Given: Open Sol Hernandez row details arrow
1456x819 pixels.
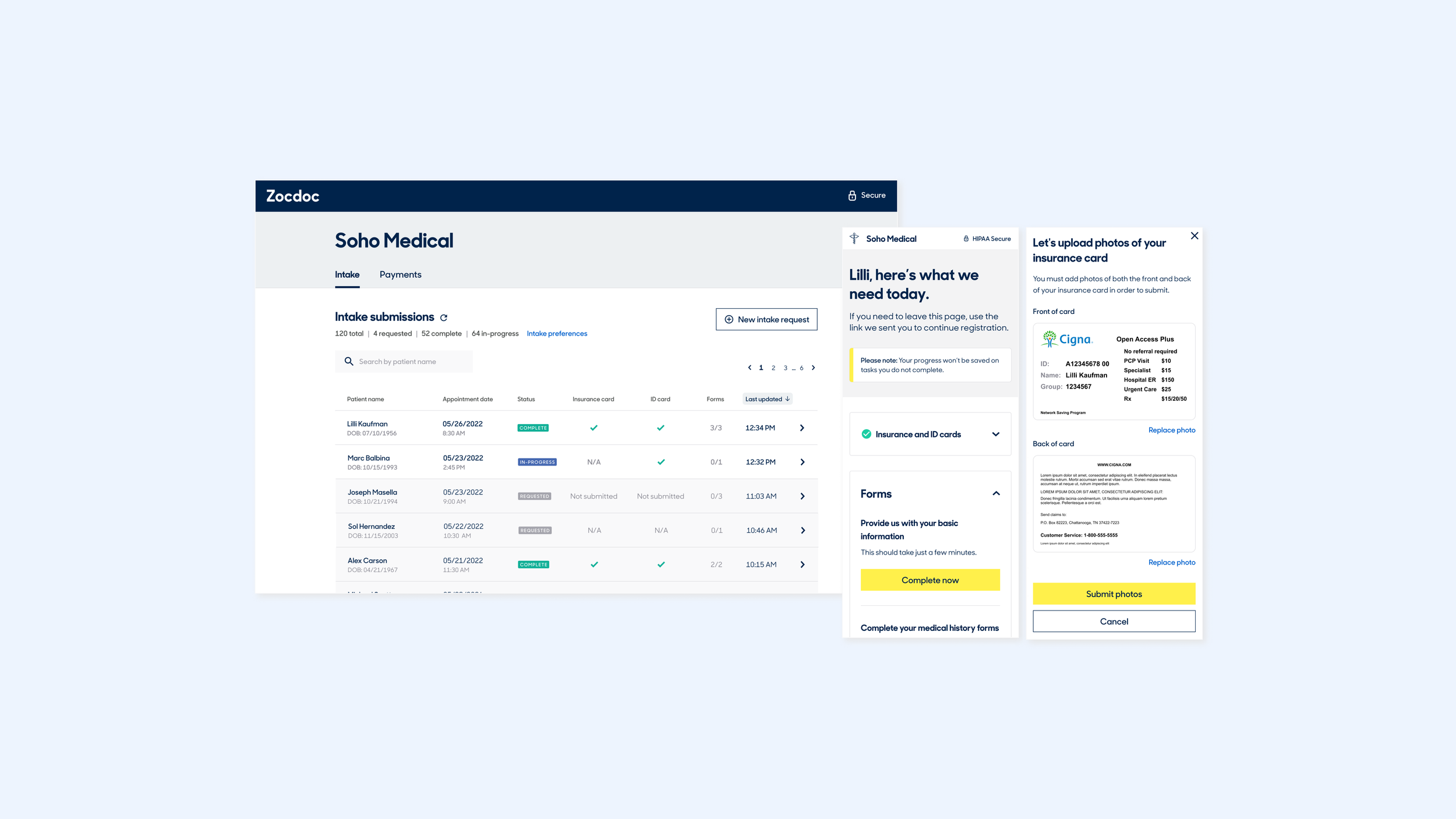Looking at the screenshot, I should pos(803,530).
